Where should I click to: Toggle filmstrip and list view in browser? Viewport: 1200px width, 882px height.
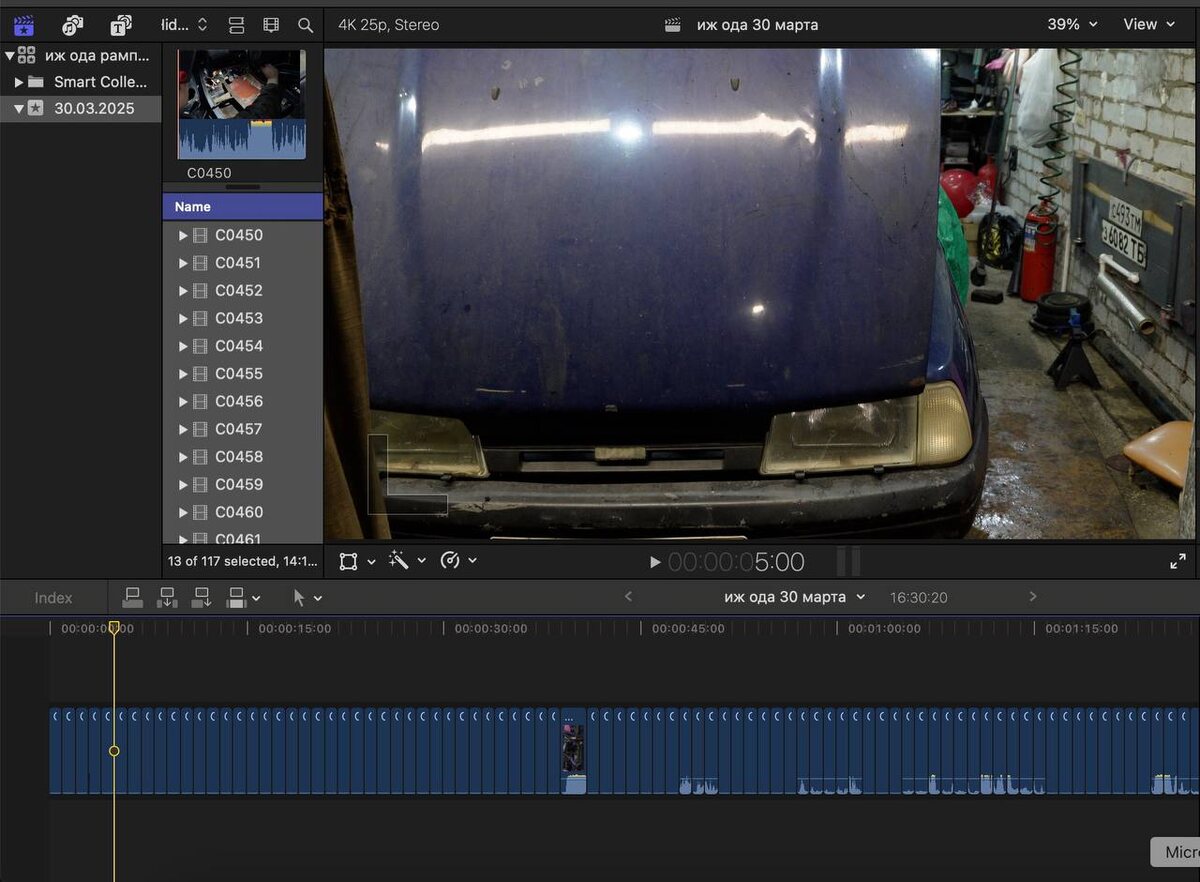236,25
